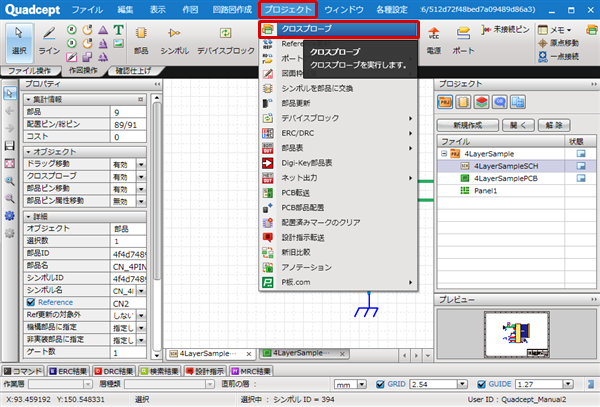Click the layers stack icon in project panel

tap(481, 102)
